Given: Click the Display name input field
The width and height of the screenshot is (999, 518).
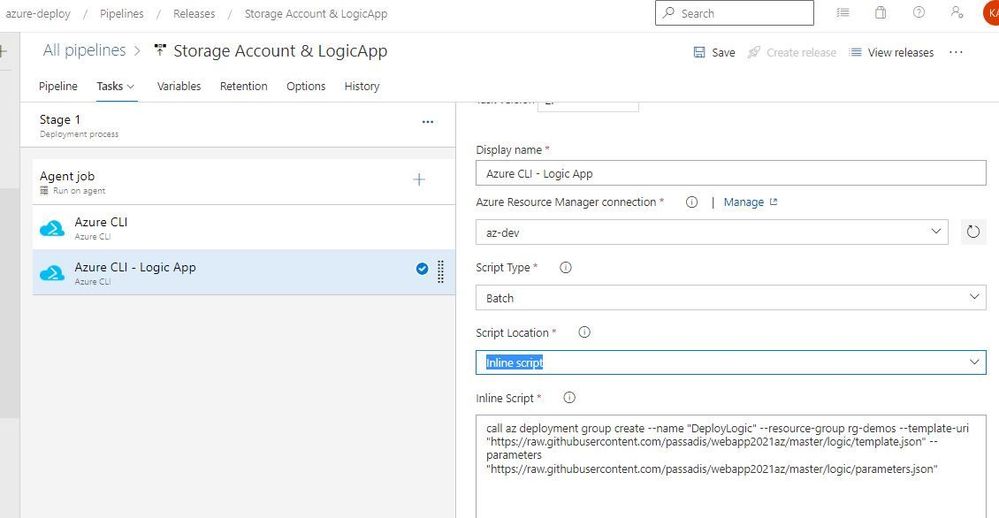Looking at the screenshot, I should click(x=731, y=173).
